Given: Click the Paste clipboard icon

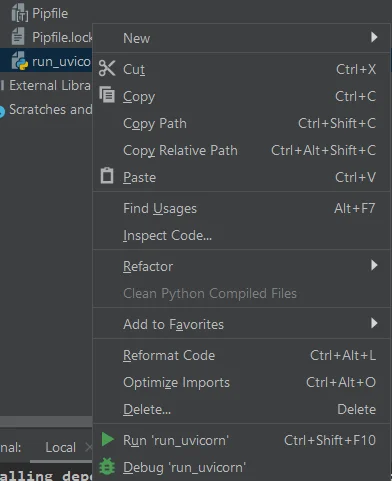Looking at the screenshot, I should tap(107, 175).
